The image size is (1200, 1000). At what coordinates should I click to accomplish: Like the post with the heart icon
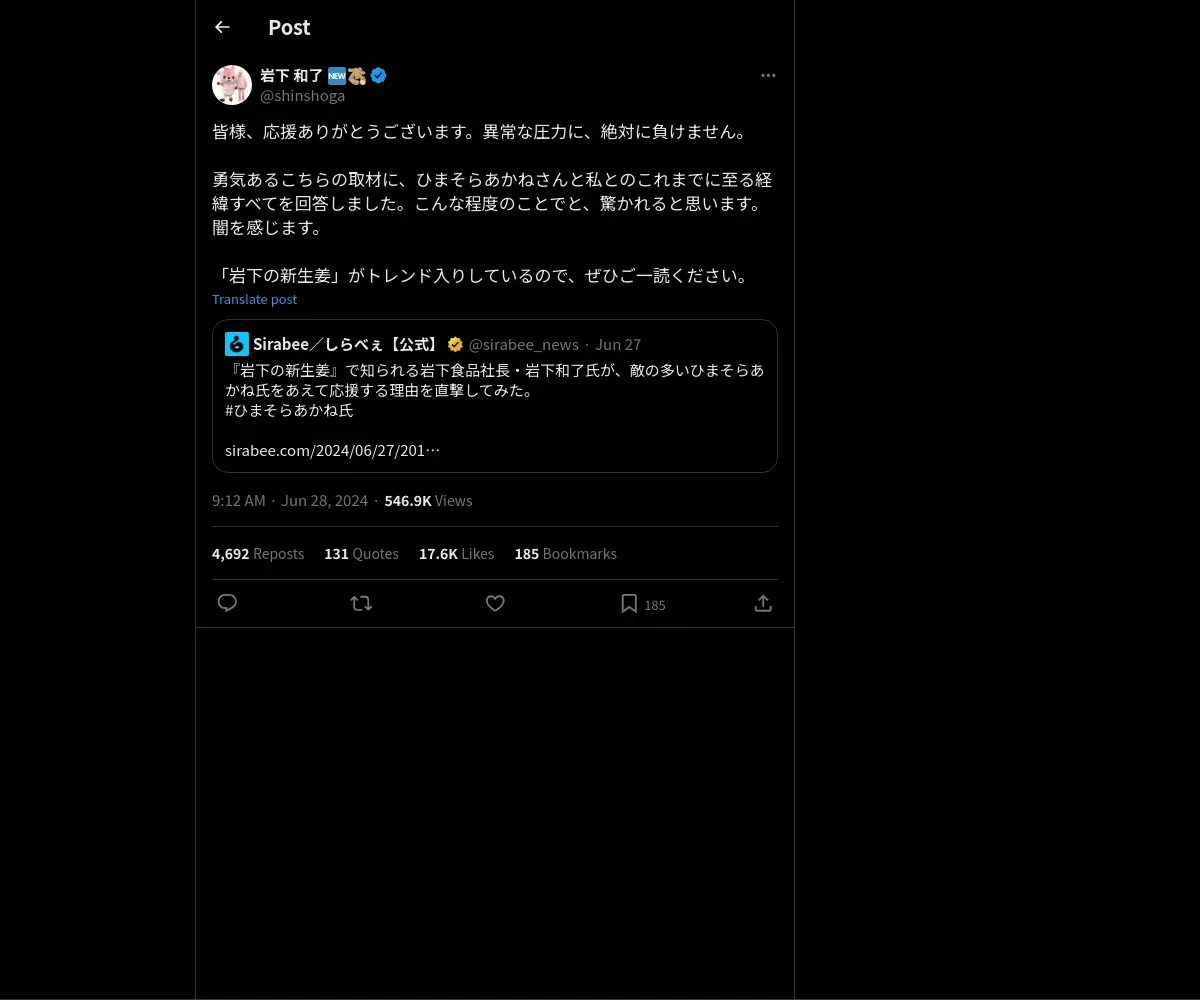click(495, 603)
